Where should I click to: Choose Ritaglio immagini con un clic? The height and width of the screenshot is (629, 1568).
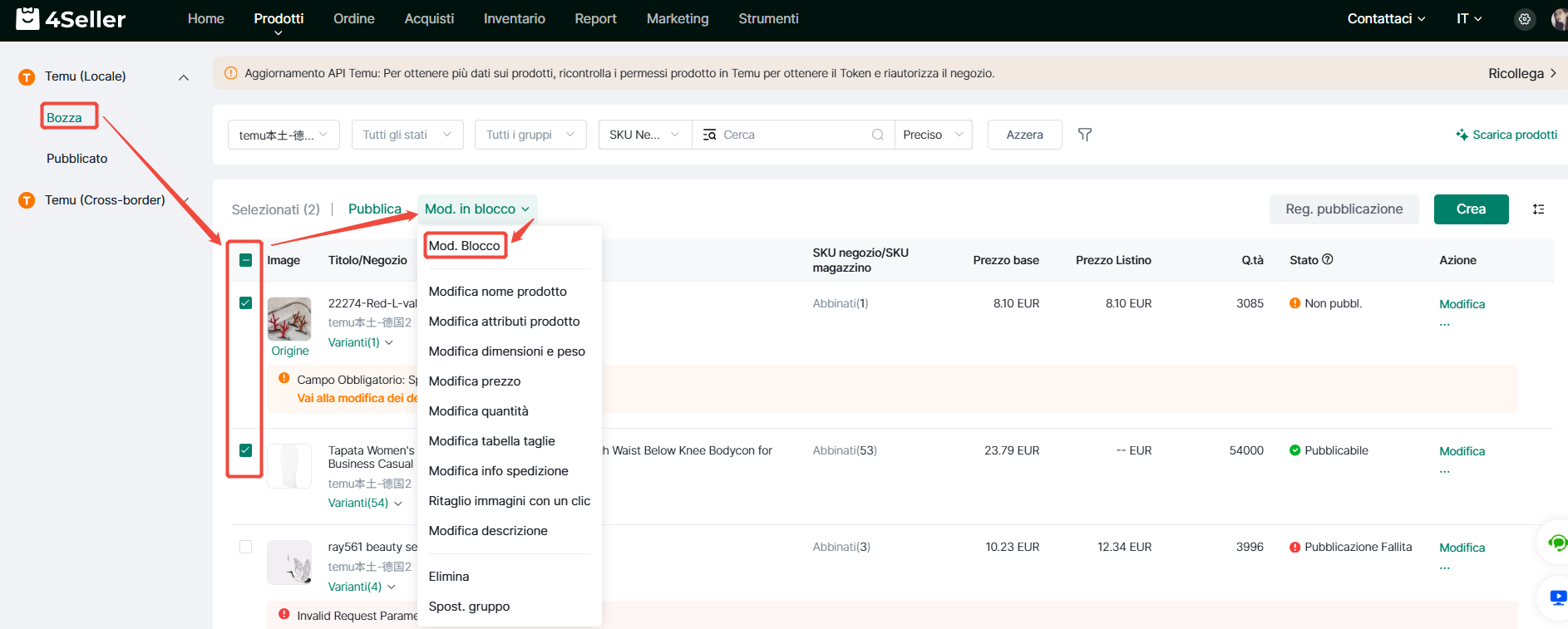click(509, 501)
